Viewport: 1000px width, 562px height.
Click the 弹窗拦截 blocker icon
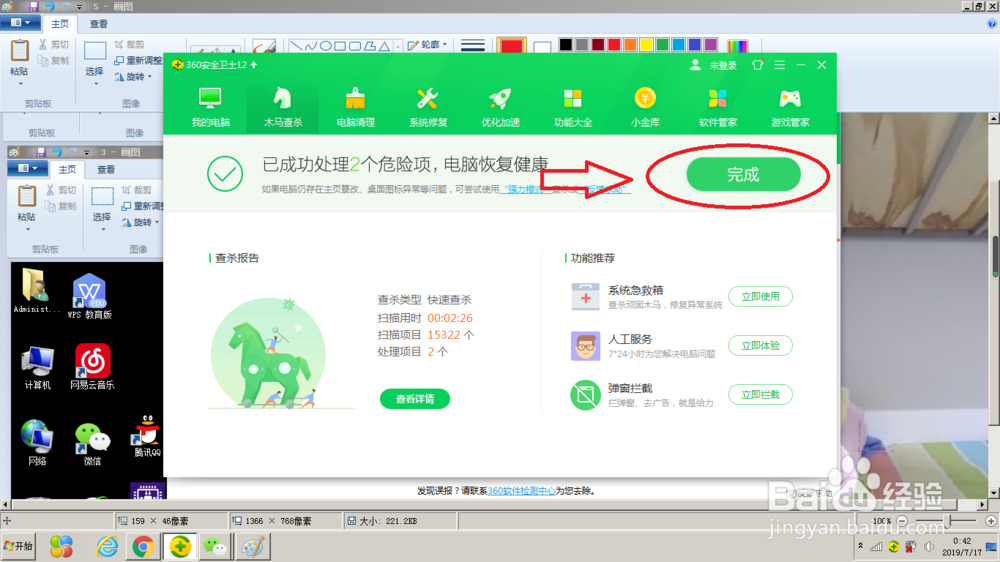click(585, 395)
